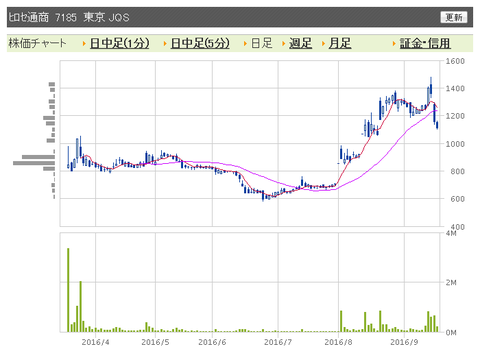Click the 1400 price axis label
480x362 pixels.
pyautogui.click(x=455, y=88)
